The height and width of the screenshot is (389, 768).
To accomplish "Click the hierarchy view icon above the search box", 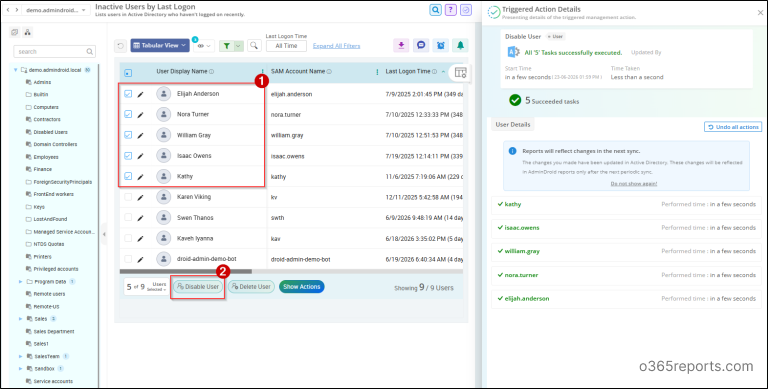I will pyautogui.click(x=27, y=32).
